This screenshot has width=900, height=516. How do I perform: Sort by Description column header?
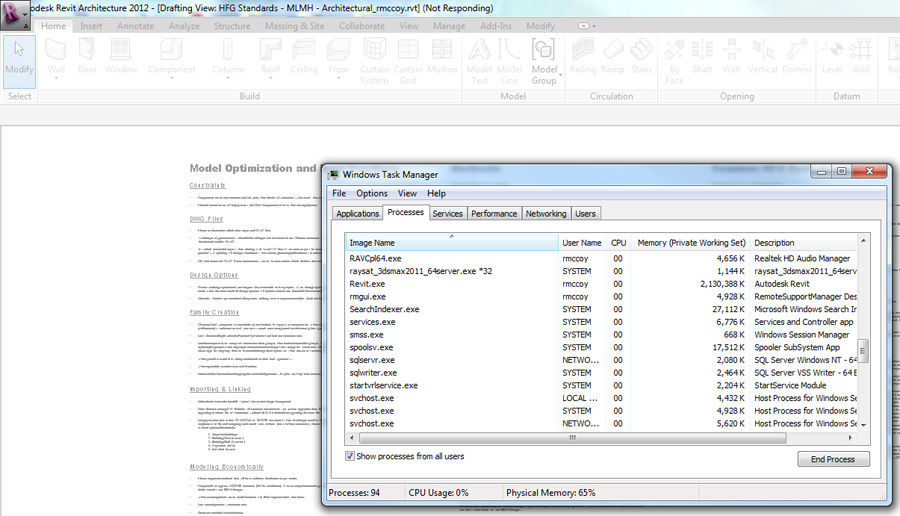tap(803, 243)
